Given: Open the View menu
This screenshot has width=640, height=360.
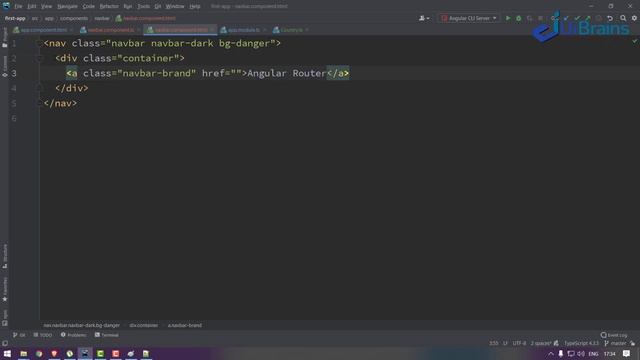Looking at the screenshot, I should 47,7.
